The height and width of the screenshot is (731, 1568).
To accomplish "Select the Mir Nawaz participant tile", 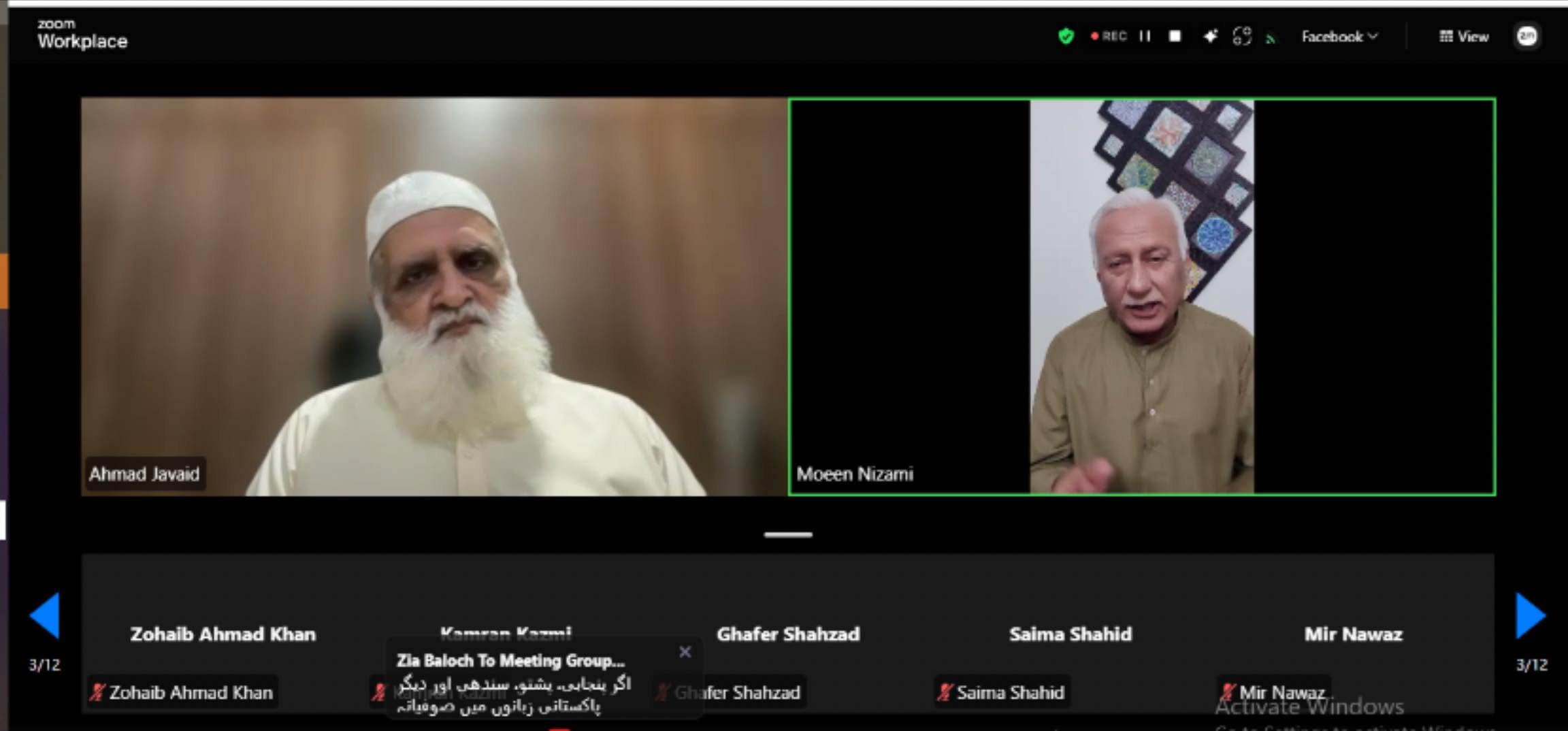I will point(1353,634).
